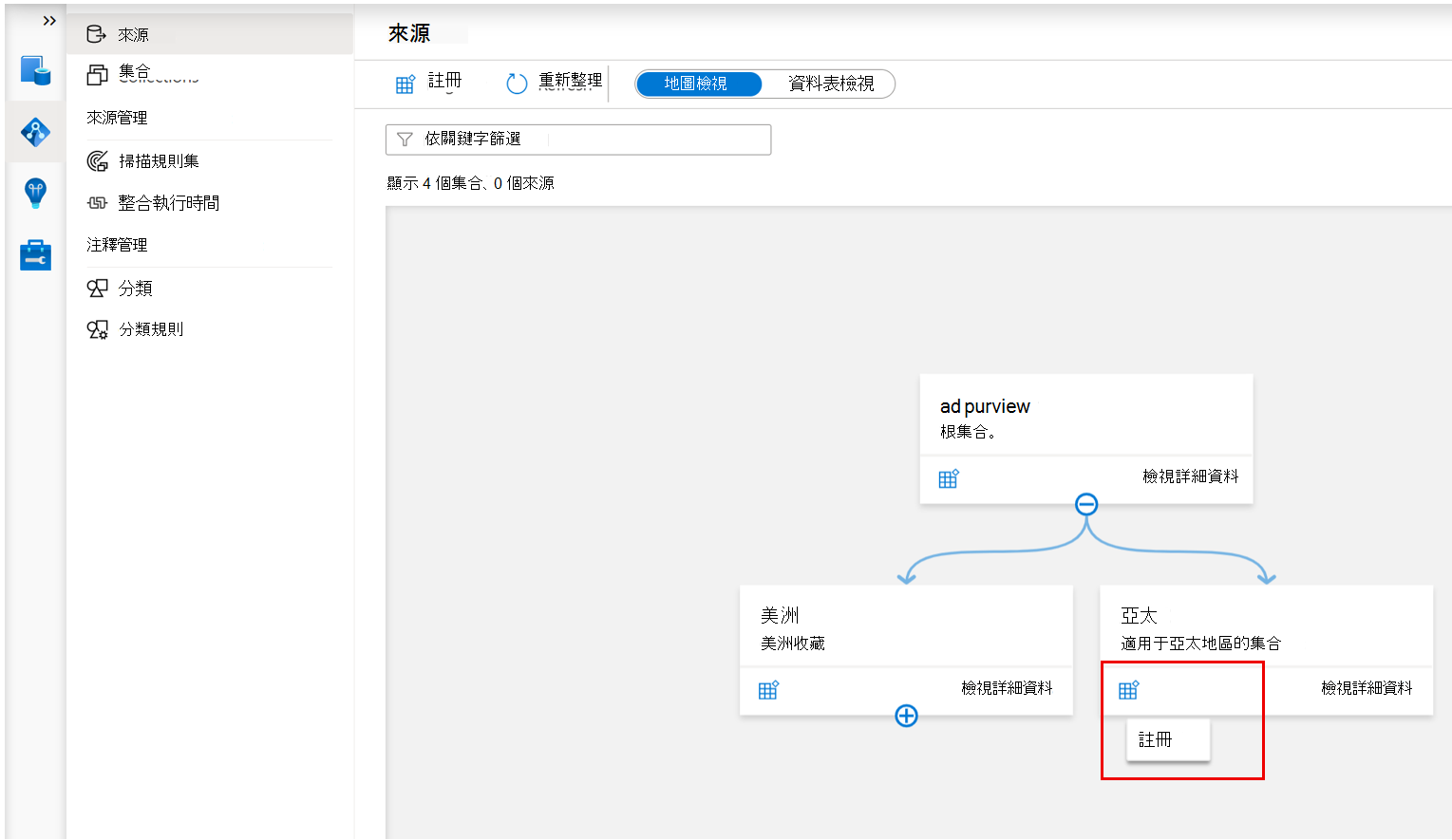The image size is (1452, 840).
Task: Click the funnel icon in the filter box
Action: point(405,139)
